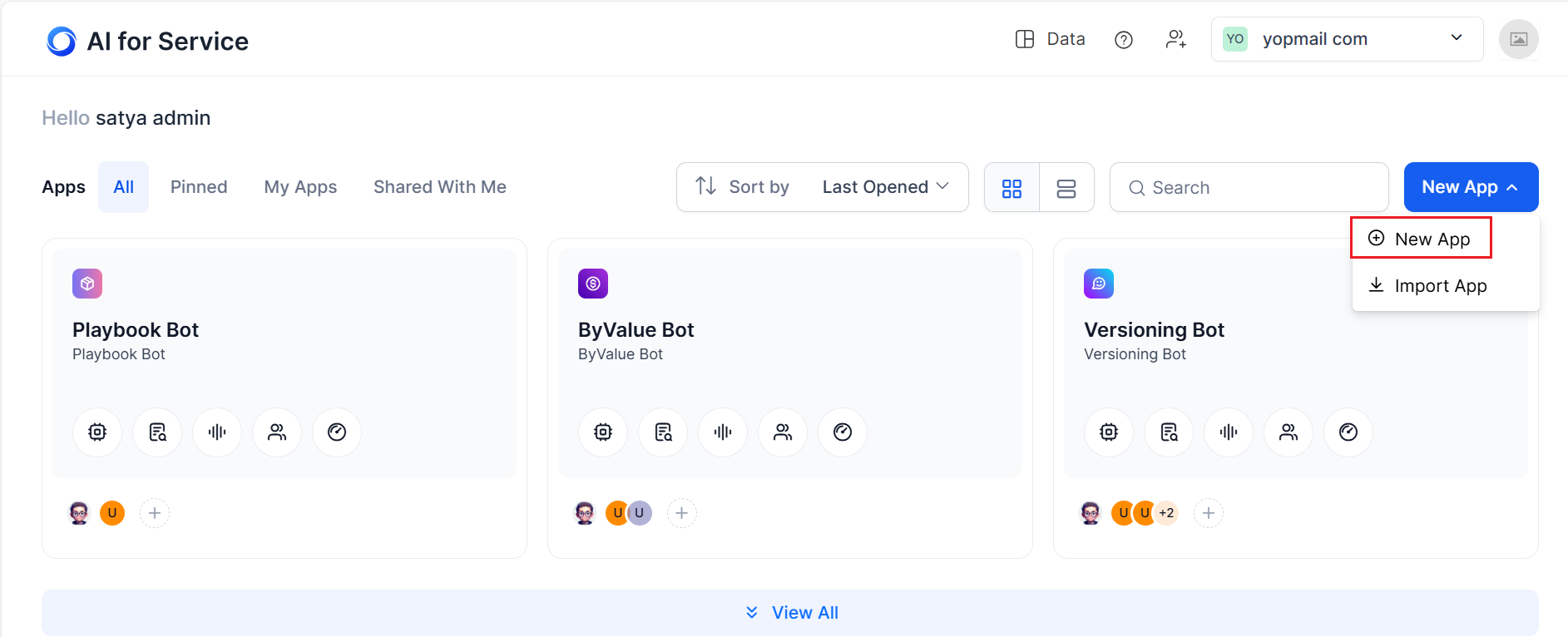Image resolution: width=1568 pixels, height=637 pixels.
Task: Switch to the Shared With Me tab
Action: click(439, 187)
